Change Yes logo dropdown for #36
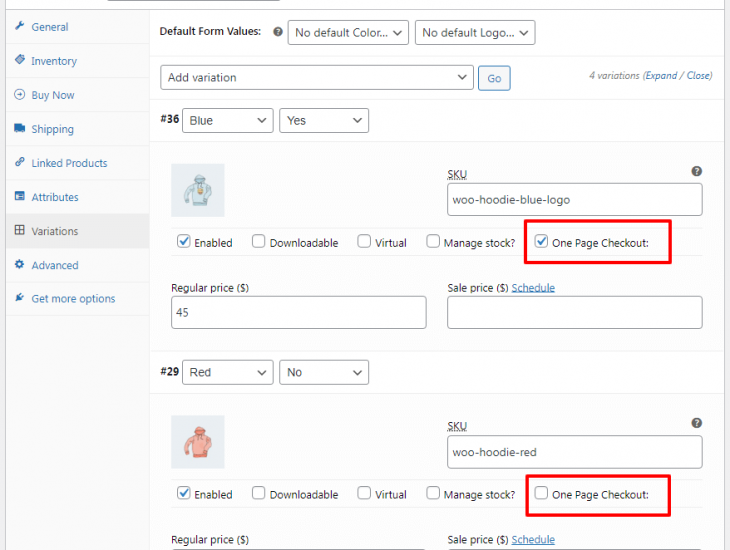730x550 pixels. click(x=324, y=121)
